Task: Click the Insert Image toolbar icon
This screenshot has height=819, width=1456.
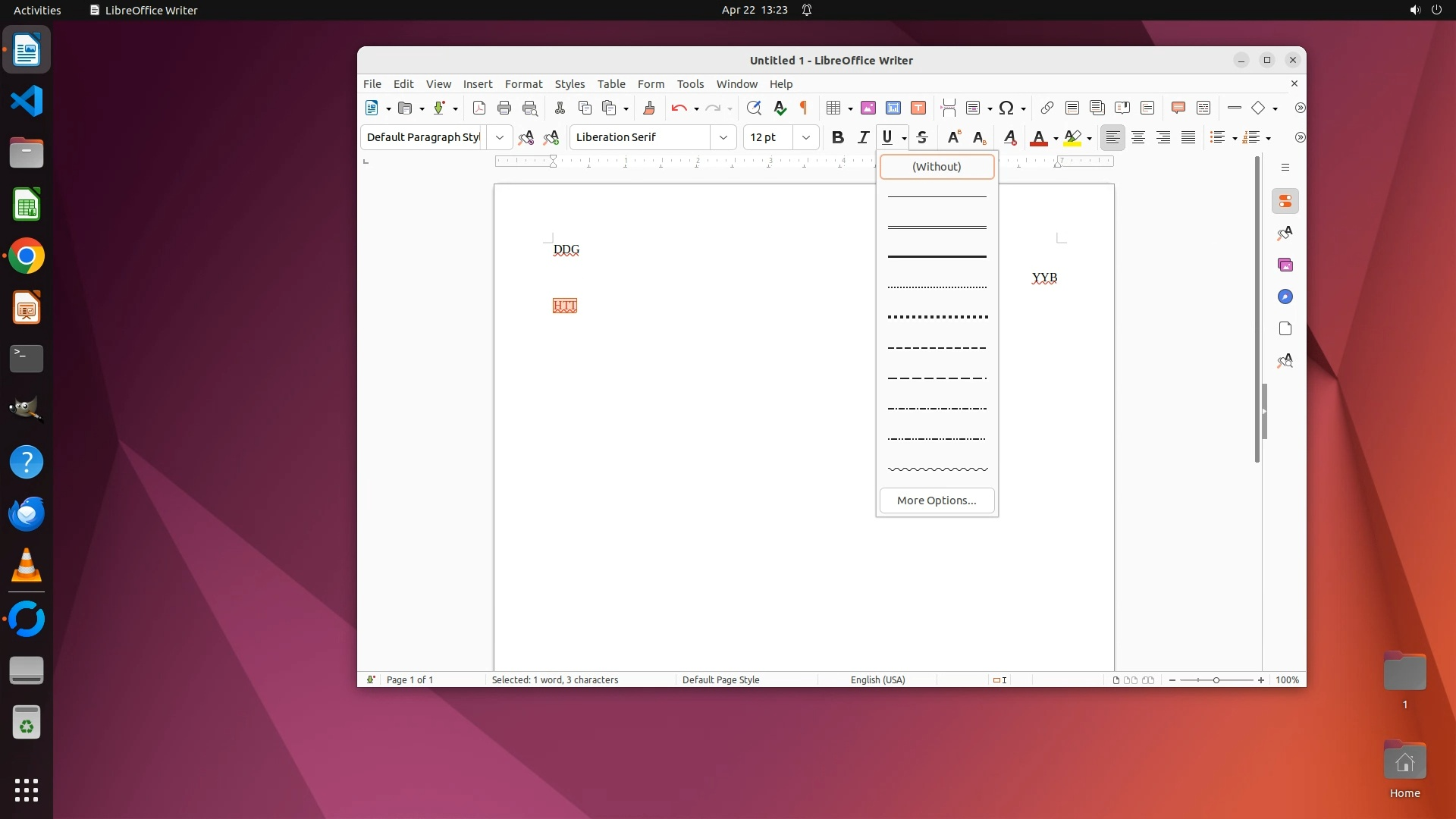Action: tap(868, 108)
